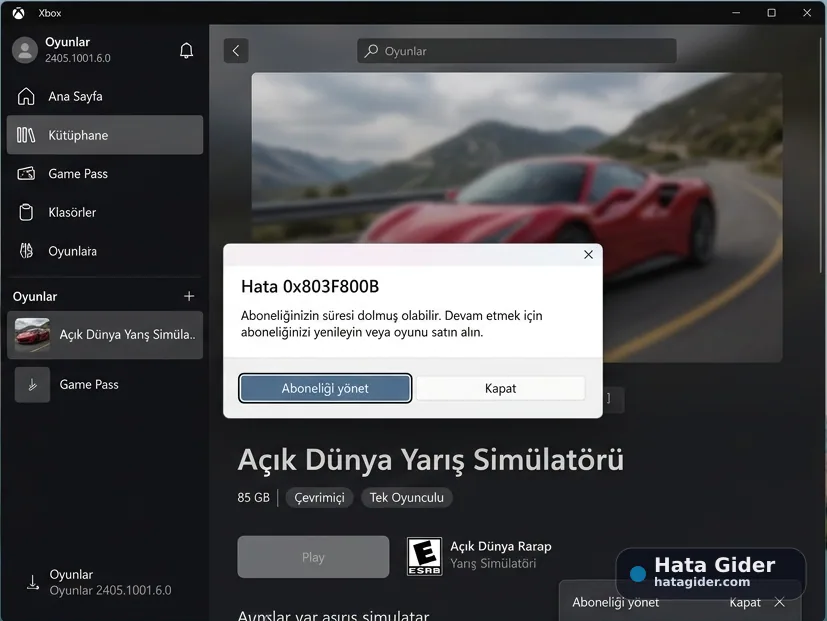Click the Game Pass download tile icon

tap(32, 385)
